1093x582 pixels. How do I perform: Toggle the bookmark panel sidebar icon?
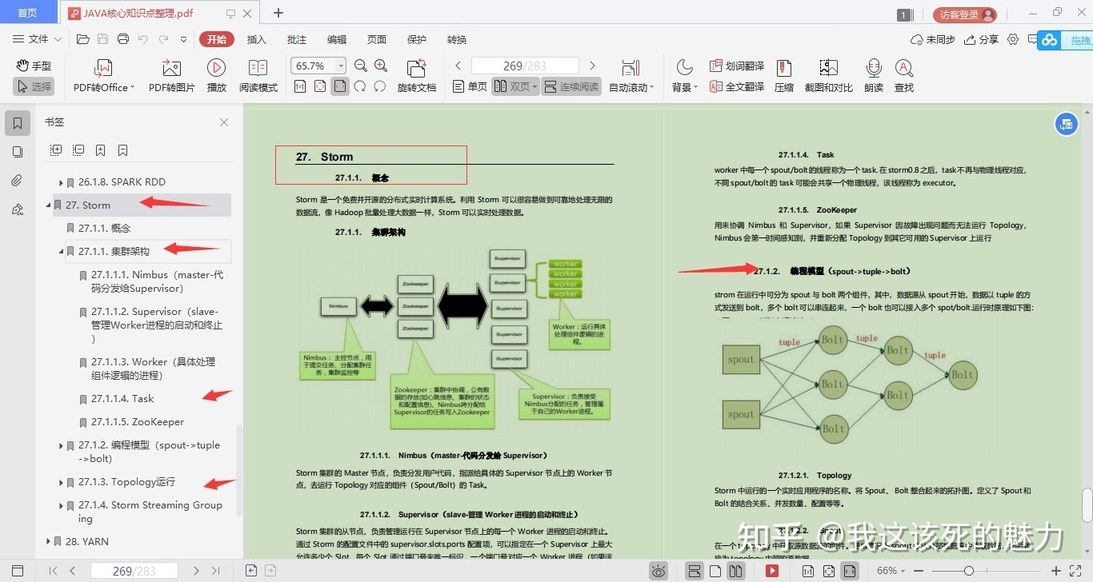tap(17, 123)
